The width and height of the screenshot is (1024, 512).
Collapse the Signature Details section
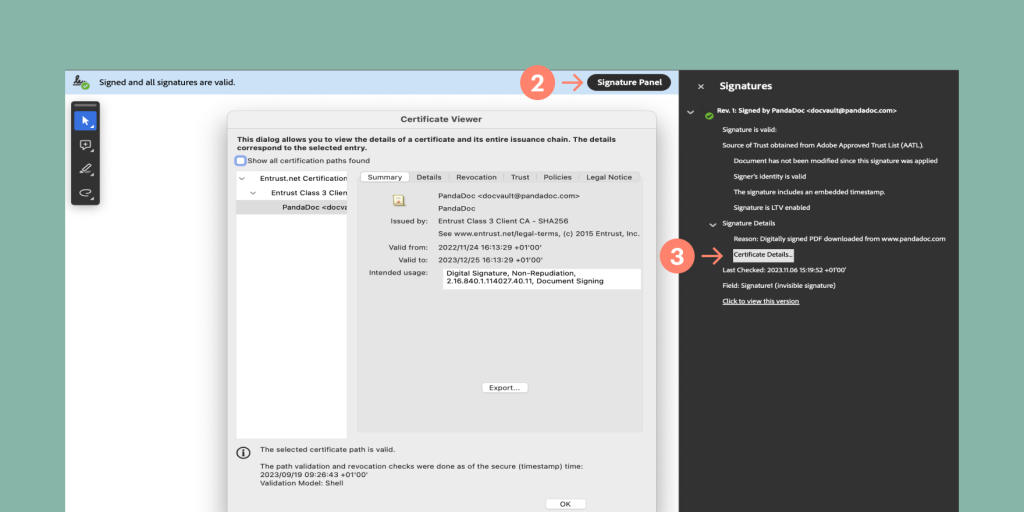point(713,224)
